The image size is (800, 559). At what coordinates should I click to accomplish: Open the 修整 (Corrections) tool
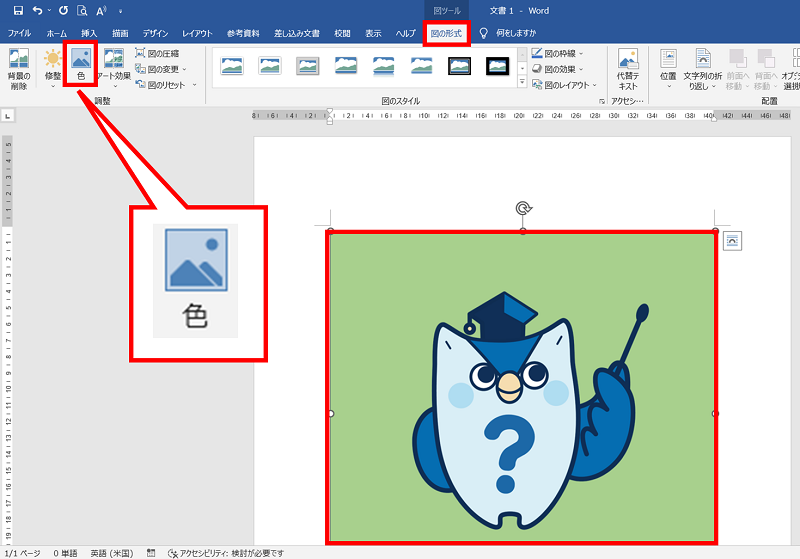52,66
